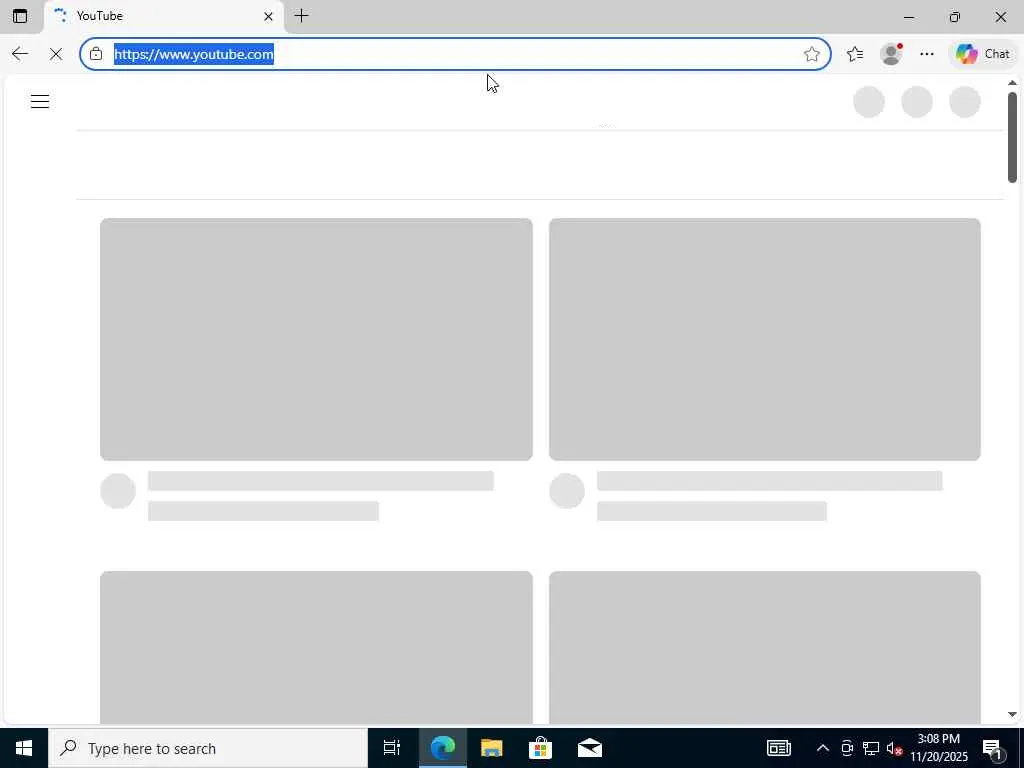Open the Favorites list icon
Image resolution: width=1024 pixels, height=768 pixels.
(x=855, y=54)
